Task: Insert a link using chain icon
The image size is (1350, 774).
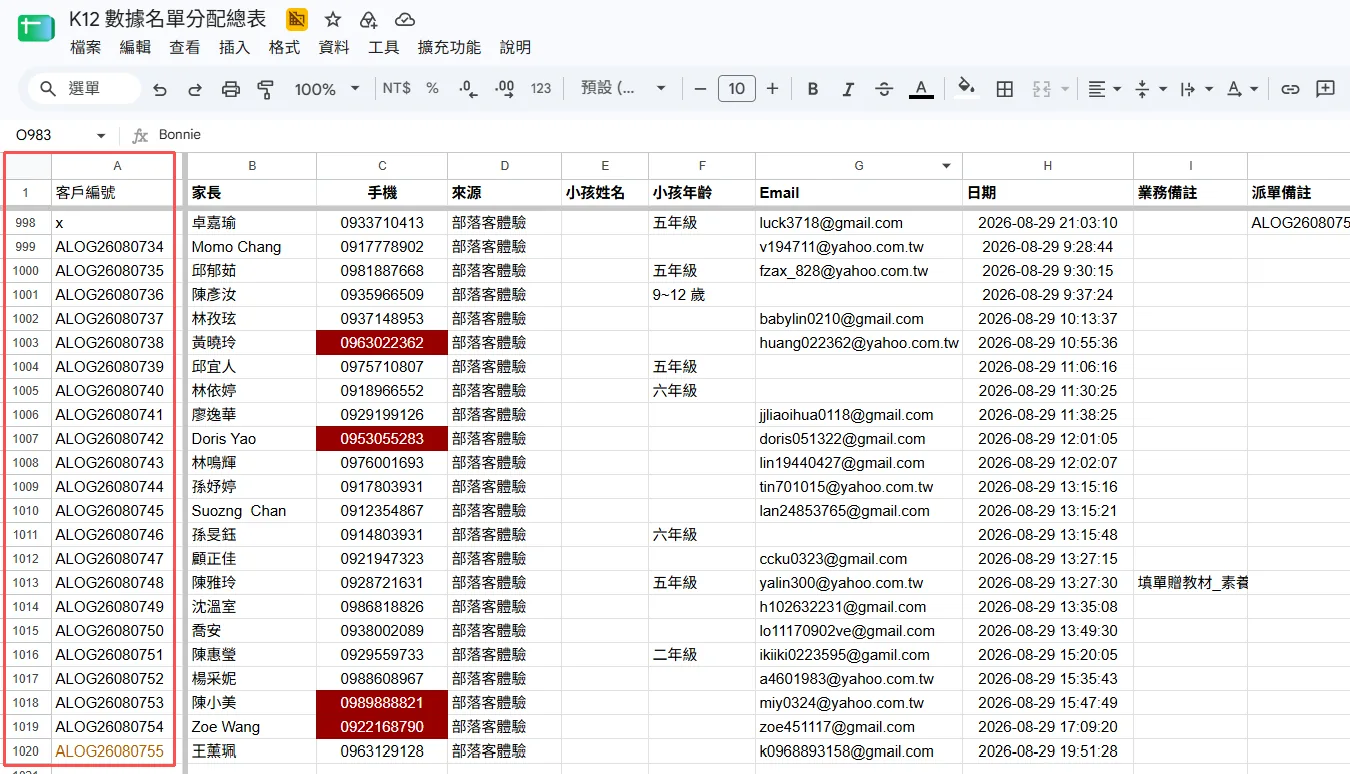Action: tap(1290, 89)
